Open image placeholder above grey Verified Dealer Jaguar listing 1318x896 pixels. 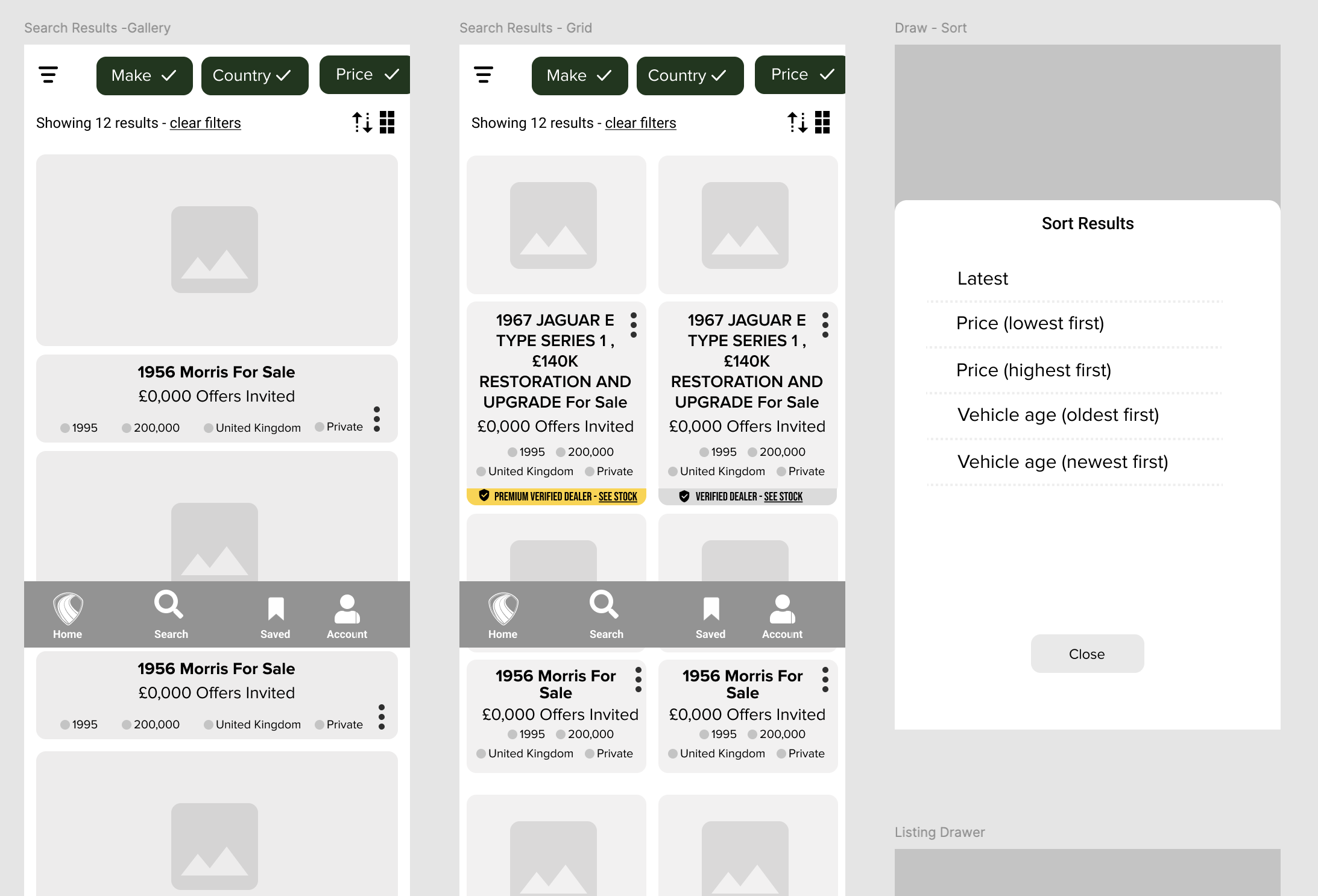(748, 225)
